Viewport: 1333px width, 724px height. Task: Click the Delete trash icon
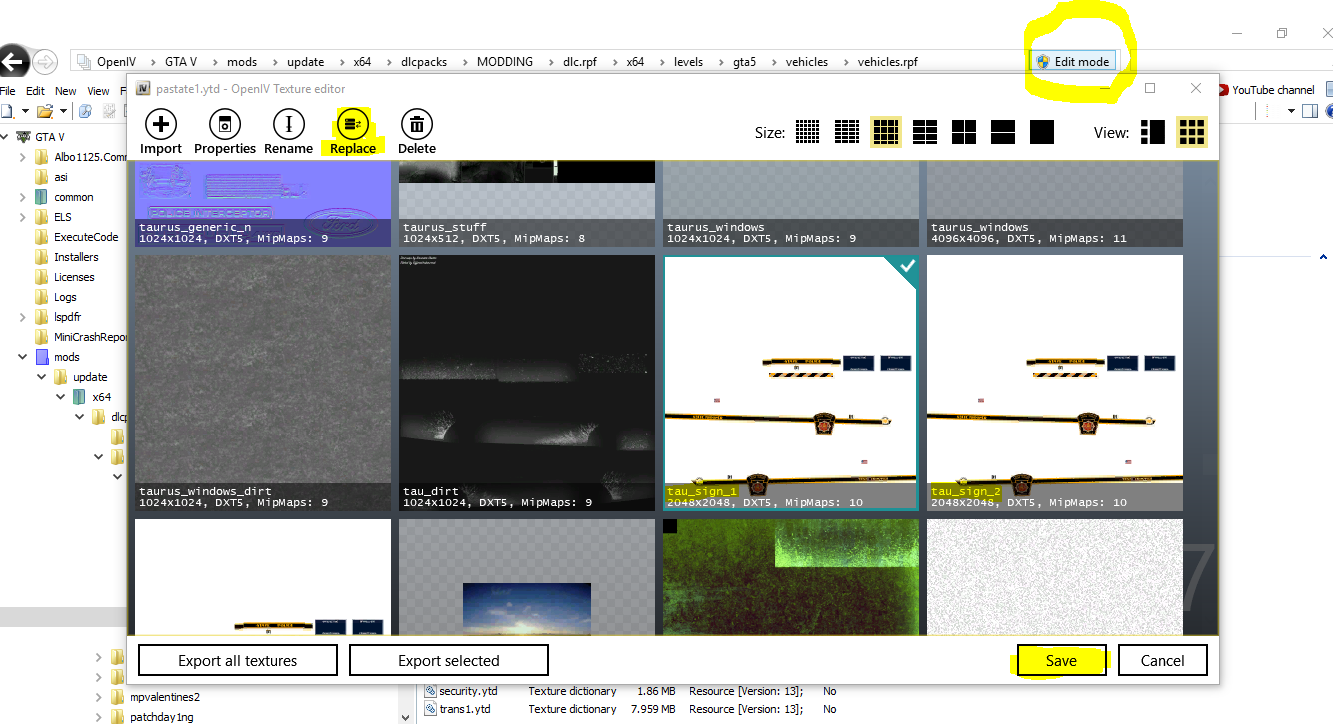(417, 125)
